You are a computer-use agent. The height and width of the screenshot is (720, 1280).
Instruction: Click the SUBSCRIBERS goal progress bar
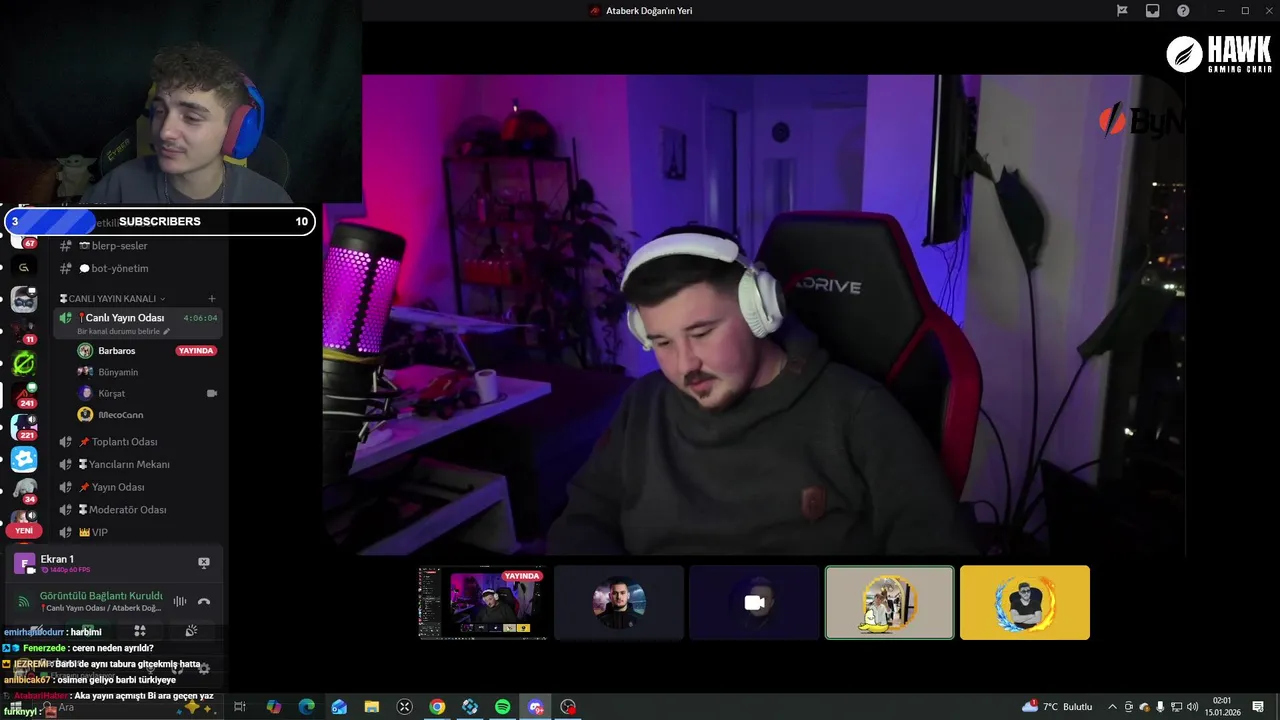pos(160,221)
